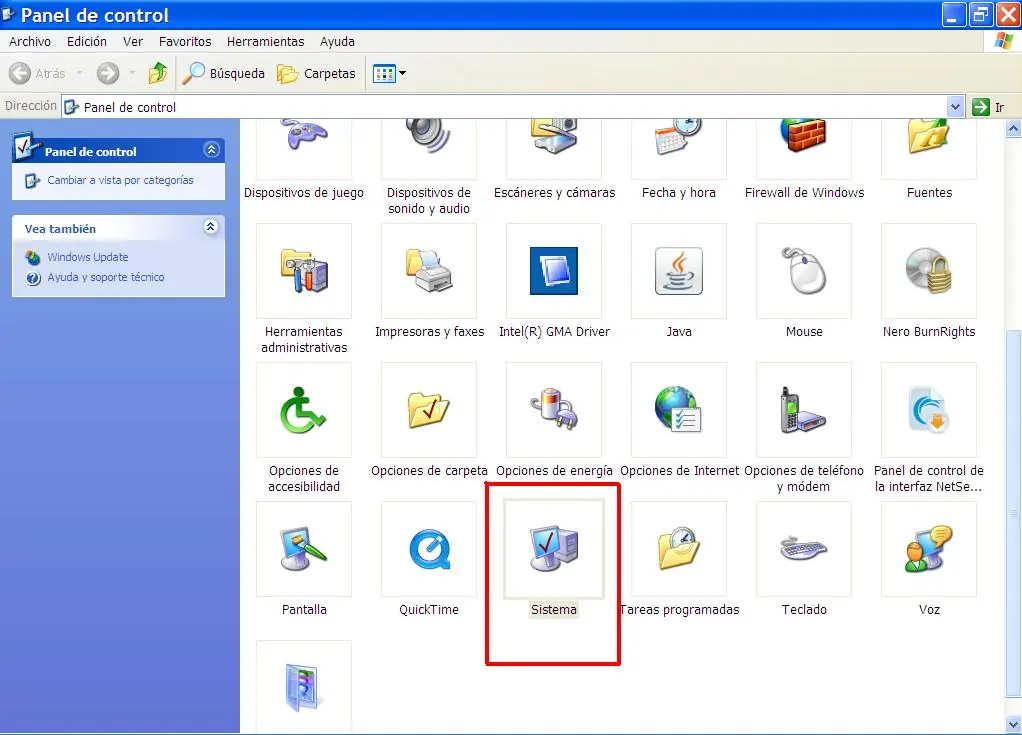Open the Mouse settings icon
The height and width of the screenshot is (735, 1022).
pyautogui.click(x=804, y=270)
